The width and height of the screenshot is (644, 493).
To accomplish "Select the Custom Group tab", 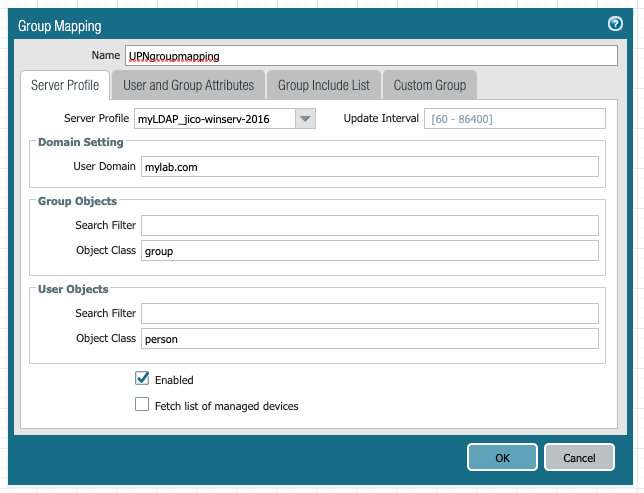I will [x=429, y=86].
